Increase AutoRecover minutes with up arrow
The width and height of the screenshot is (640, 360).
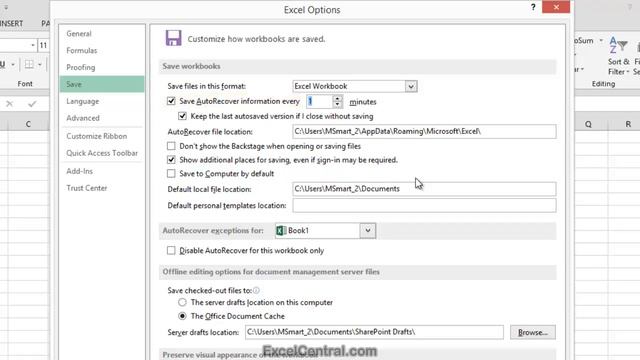(338, 98)
